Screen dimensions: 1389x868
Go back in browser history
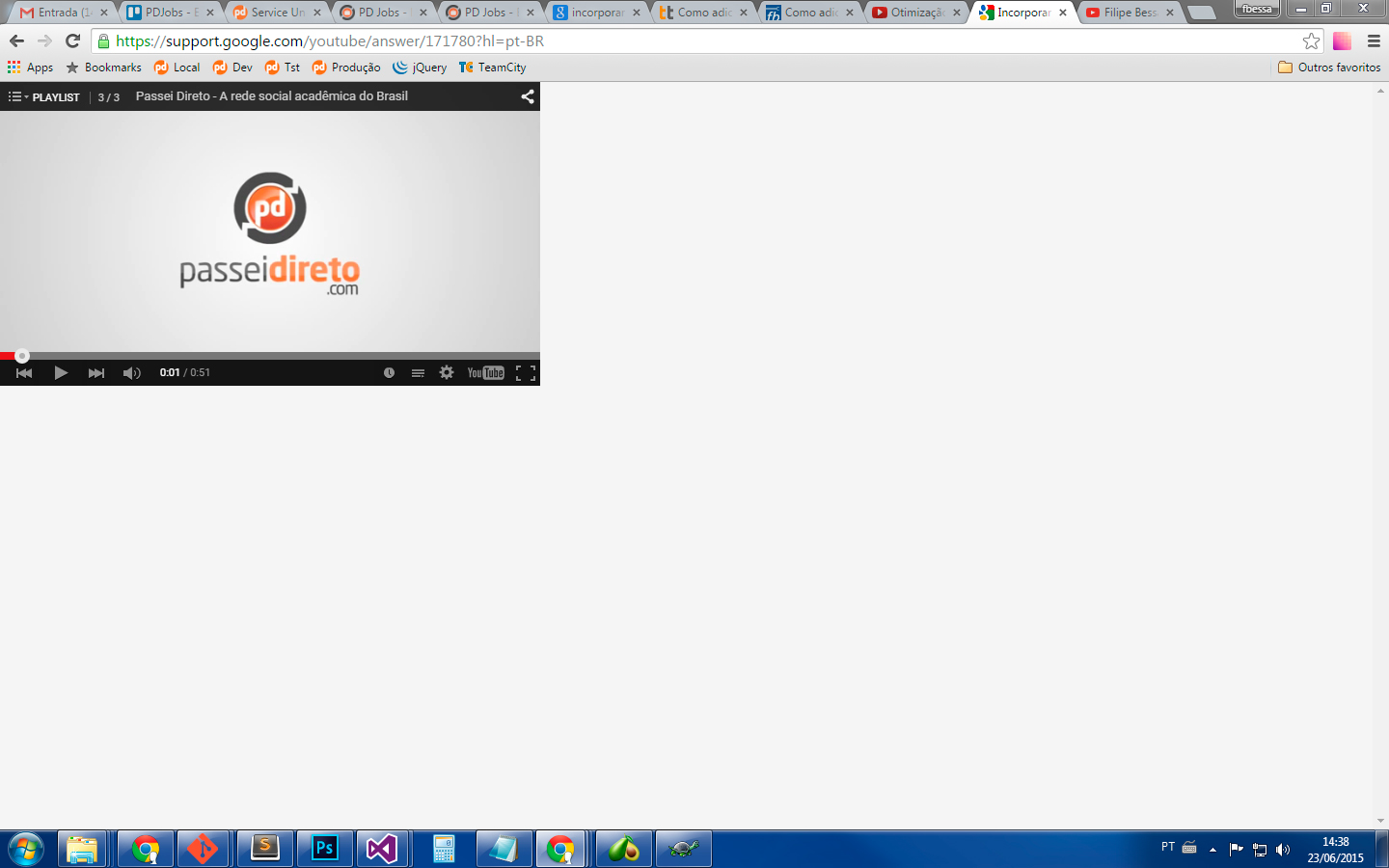[16, 41]
